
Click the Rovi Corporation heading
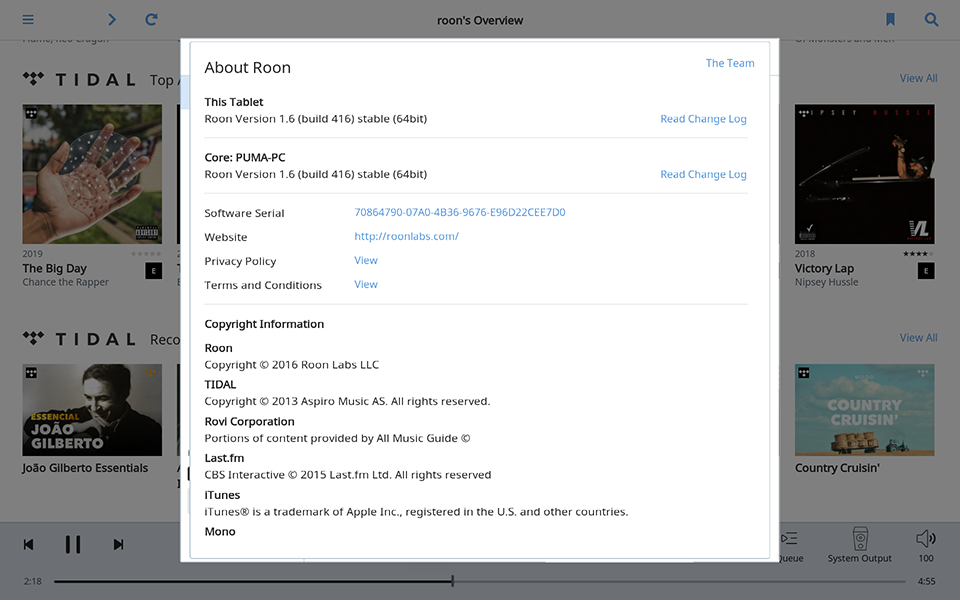coord(249,421)
